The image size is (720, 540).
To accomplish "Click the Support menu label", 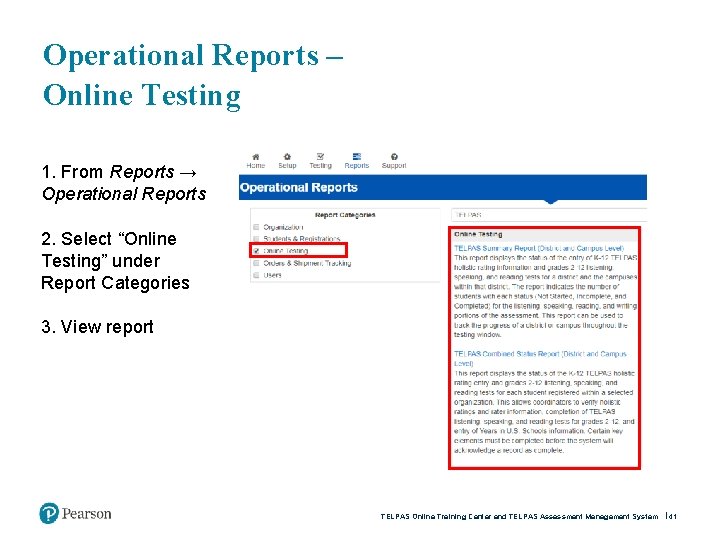I will [394, 166].
